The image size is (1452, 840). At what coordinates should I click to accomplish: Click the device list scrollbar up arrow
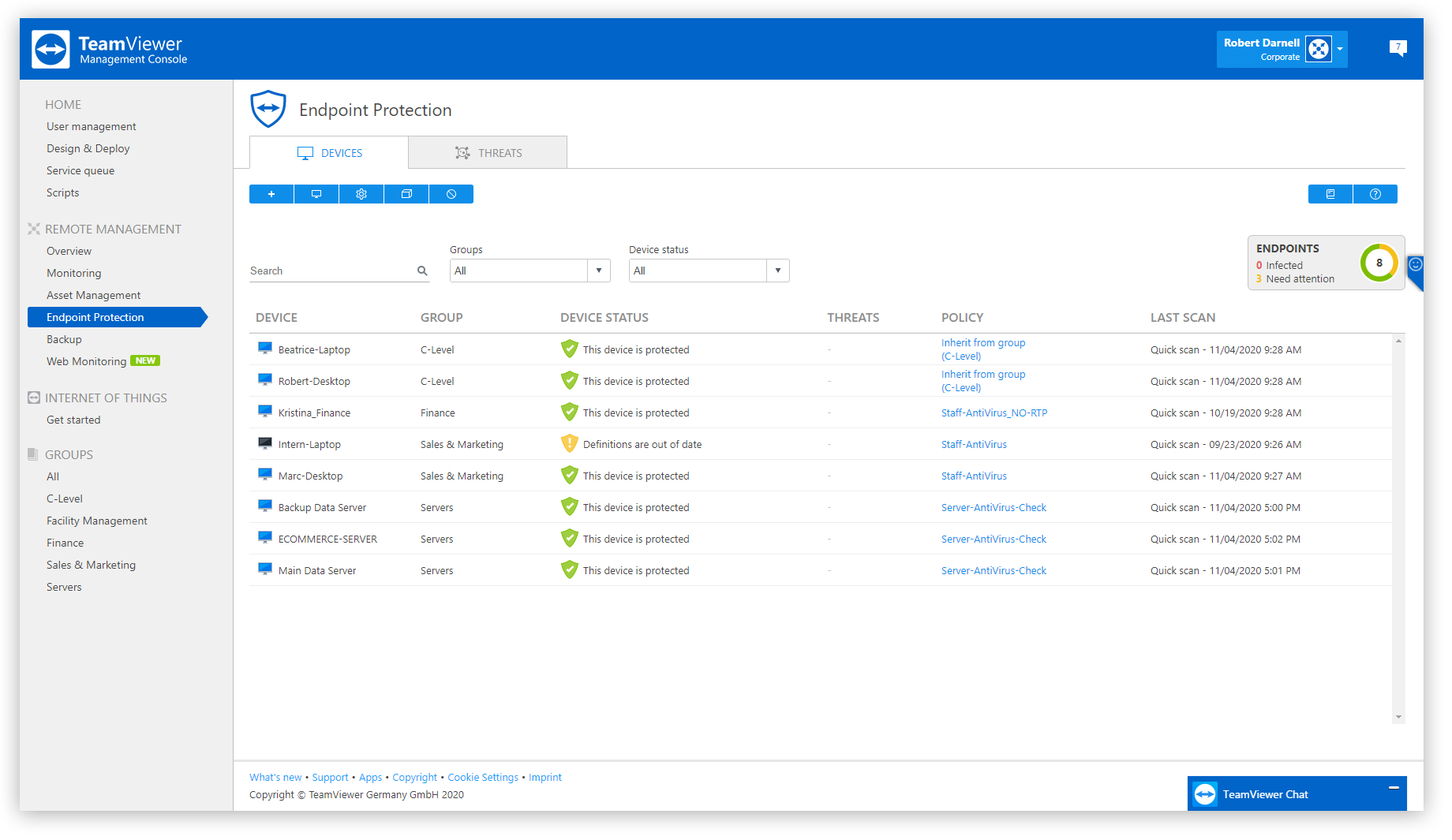pos(1398,341)
